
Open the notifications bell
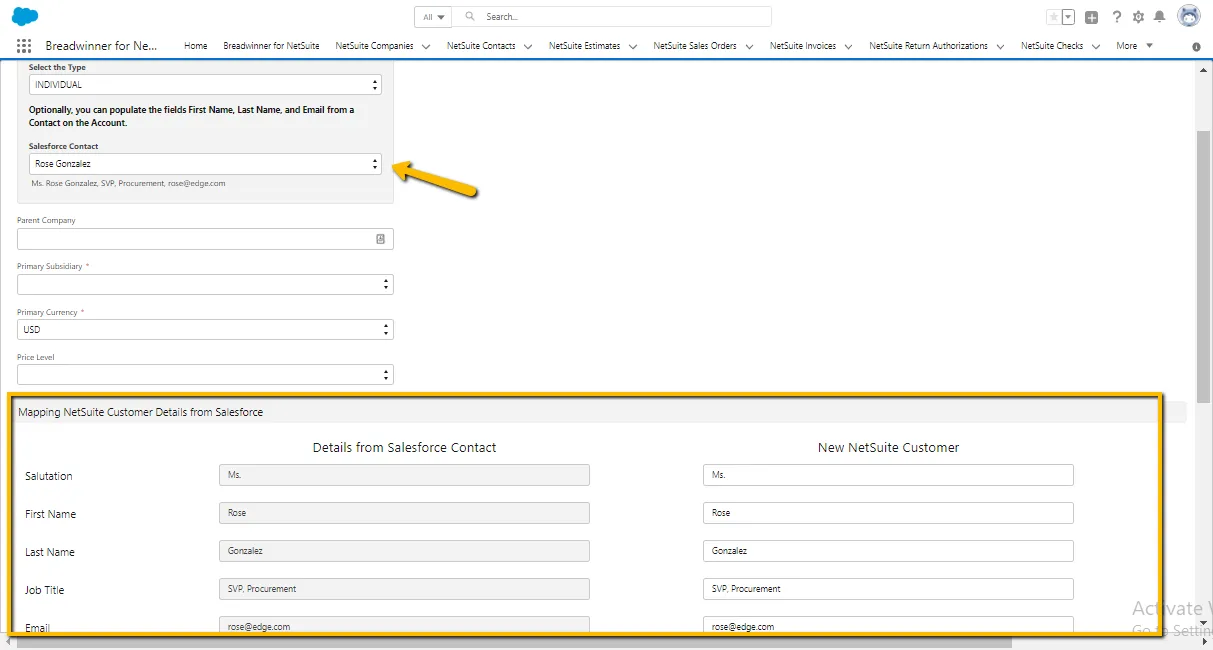point(1160,17)
